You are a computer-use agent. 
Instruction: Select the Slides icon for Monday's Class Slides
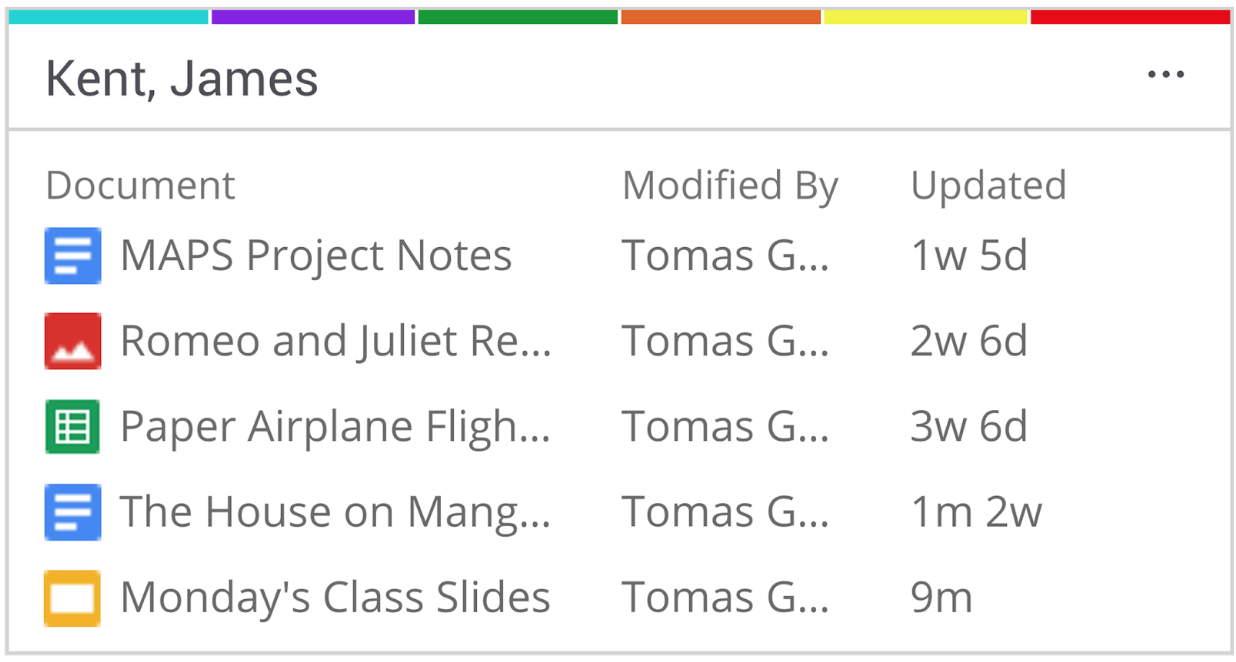[x=72, y=596]
